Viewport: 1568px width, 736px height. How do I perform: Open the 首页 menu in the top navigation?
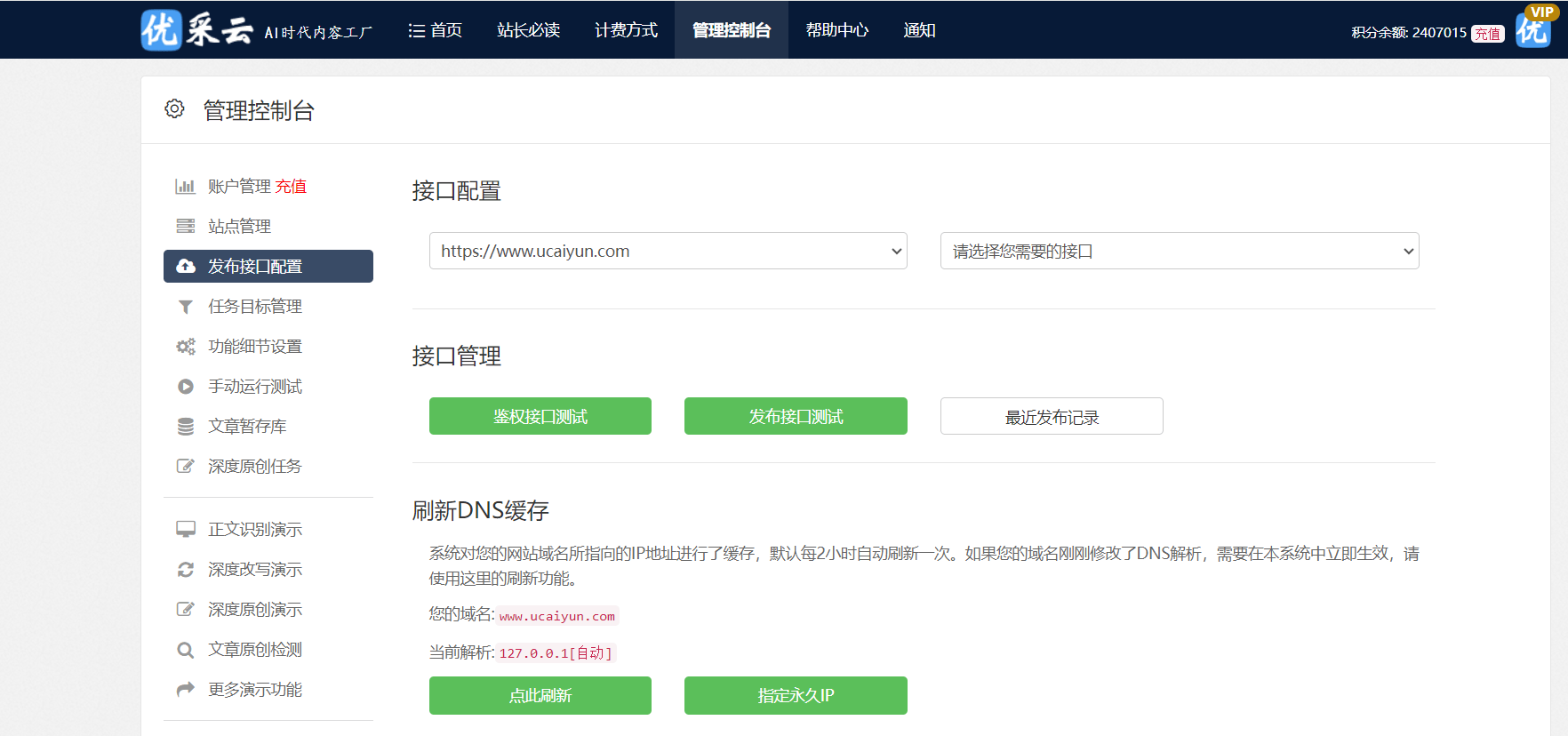tap(436, 30)
